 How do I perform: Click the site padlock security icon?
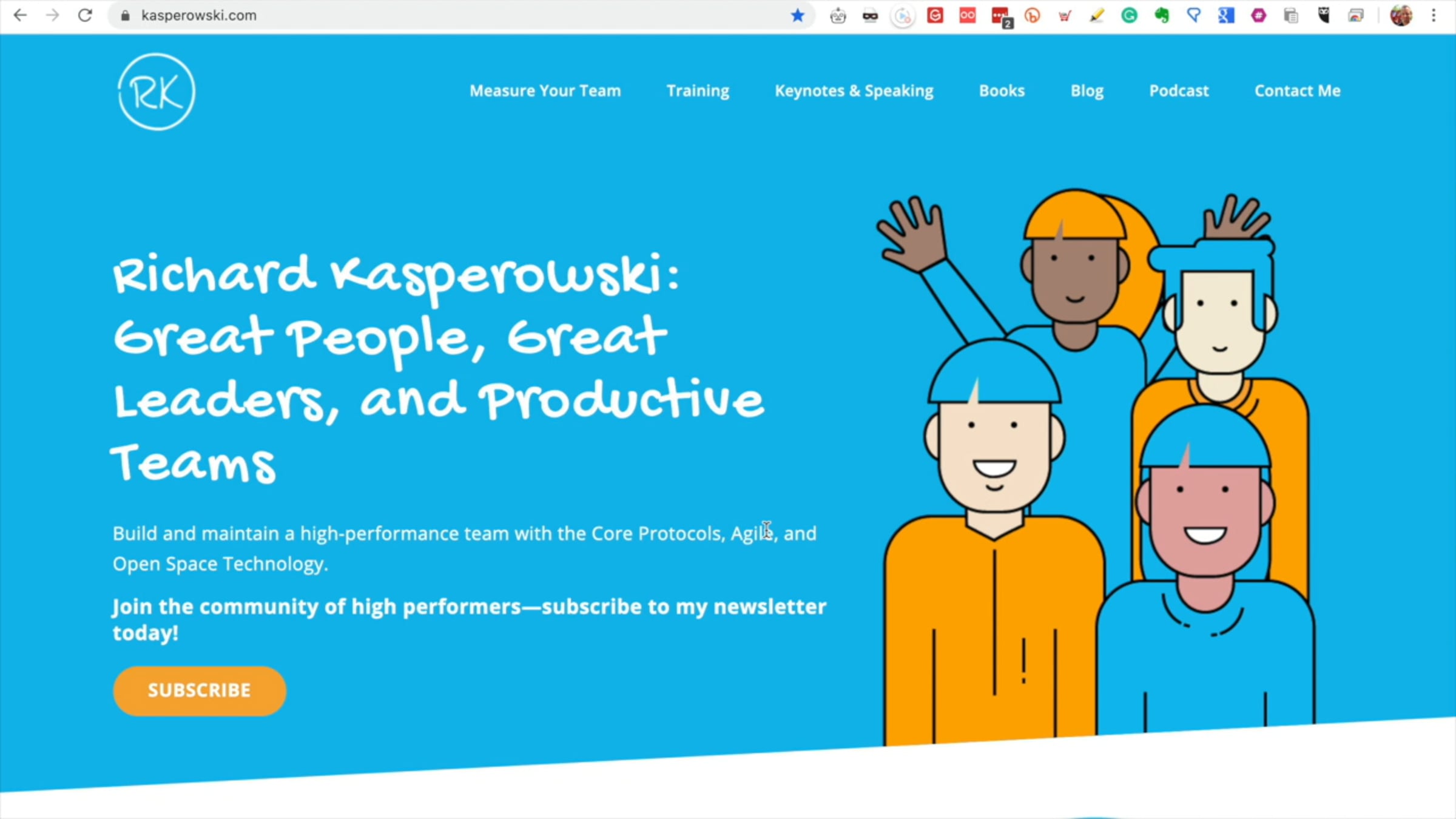tap(125, 16)
